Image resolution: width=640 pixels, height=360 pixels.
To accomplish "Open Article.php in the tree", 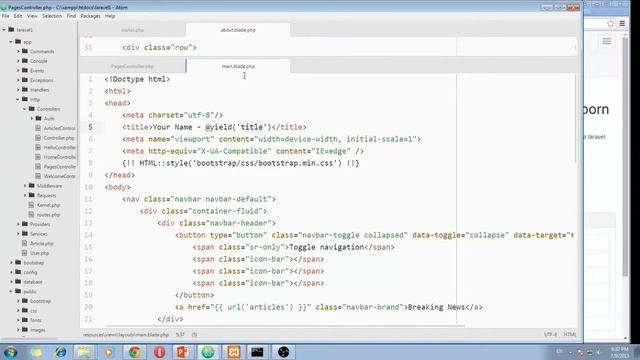I will click(42, 243).
